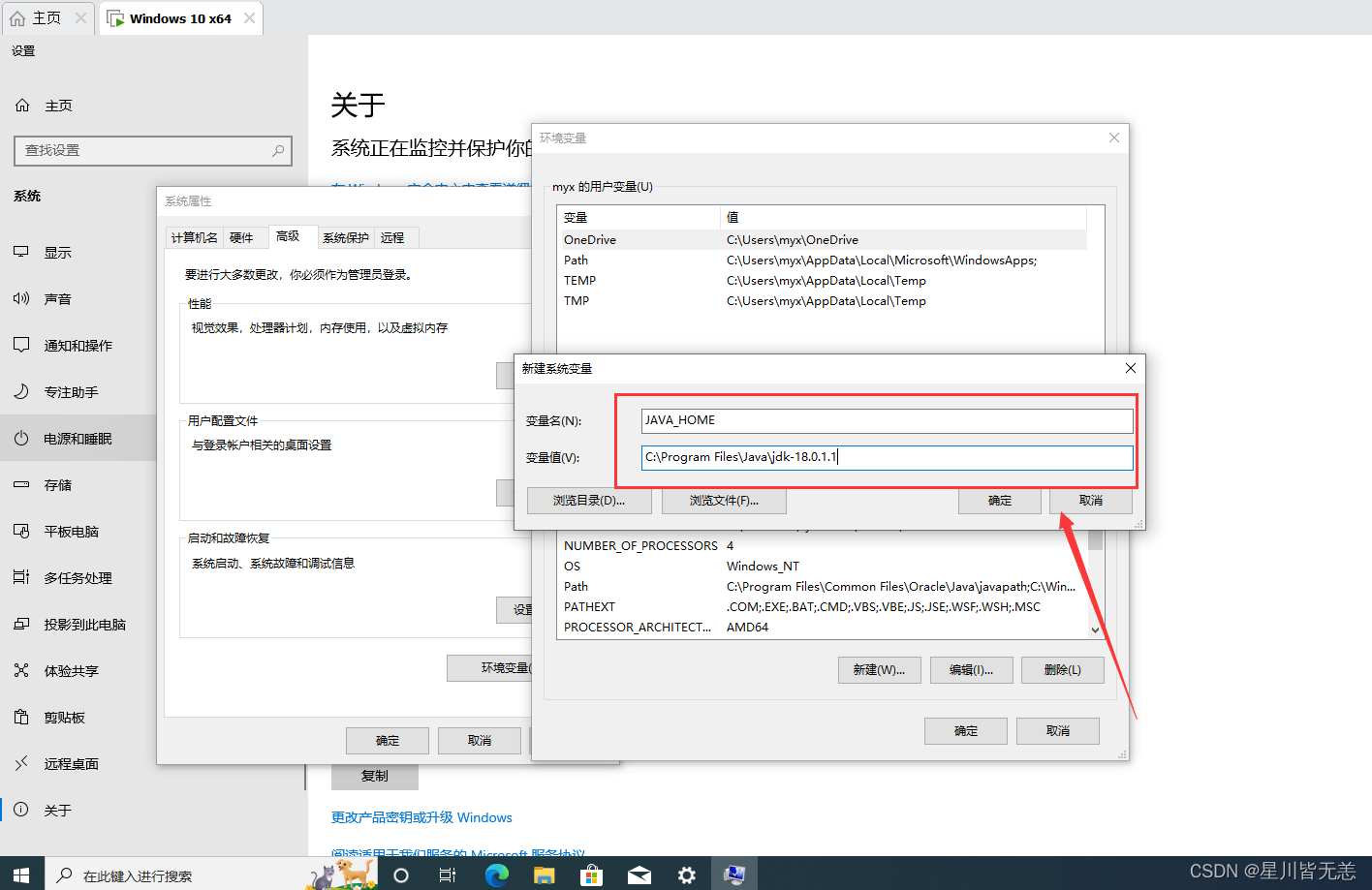
Task: Click the 专注助手 moon icon
Action: coord(21,391)
